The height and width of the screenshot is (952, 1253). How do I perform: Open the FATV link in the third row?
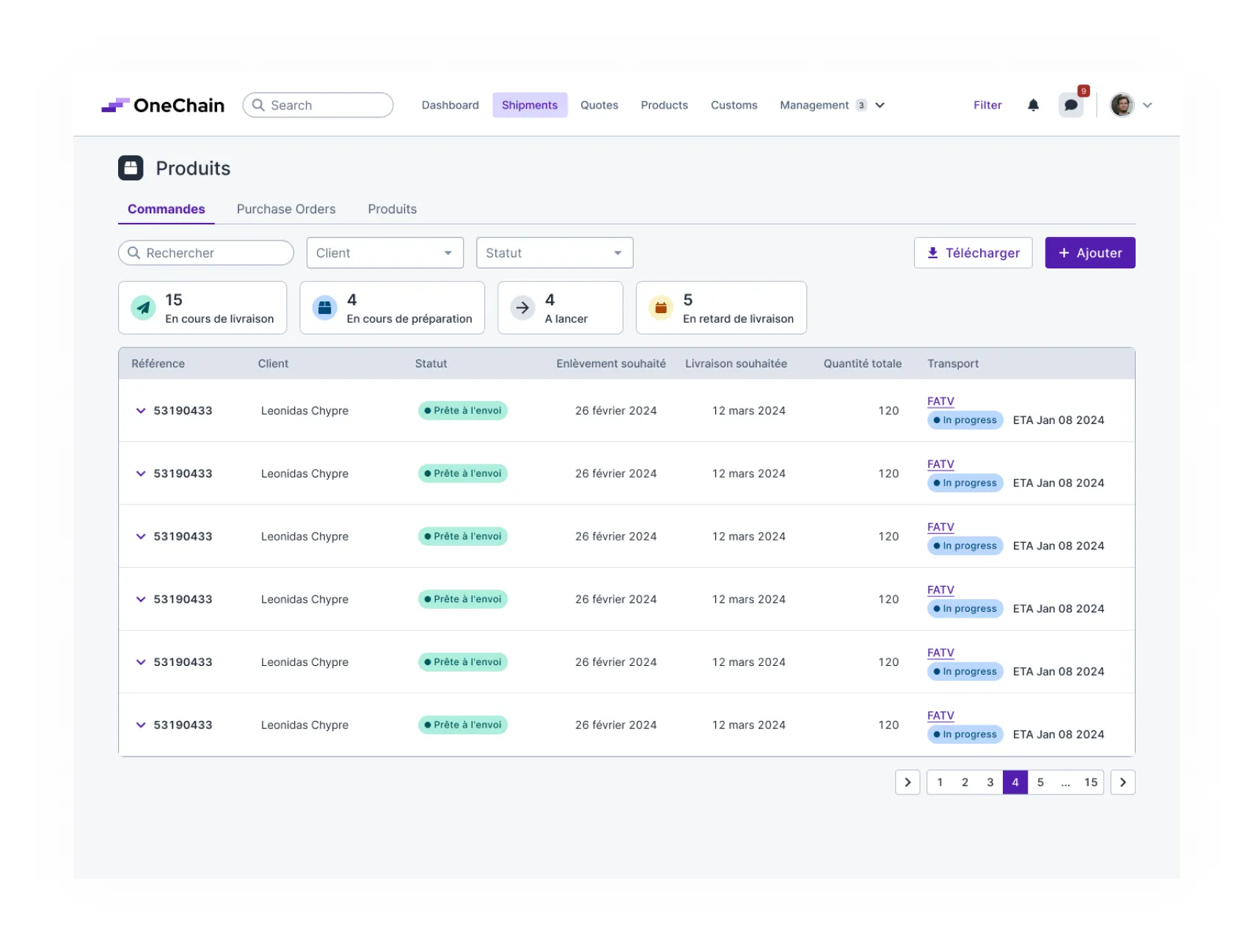(x=940, y=527)
